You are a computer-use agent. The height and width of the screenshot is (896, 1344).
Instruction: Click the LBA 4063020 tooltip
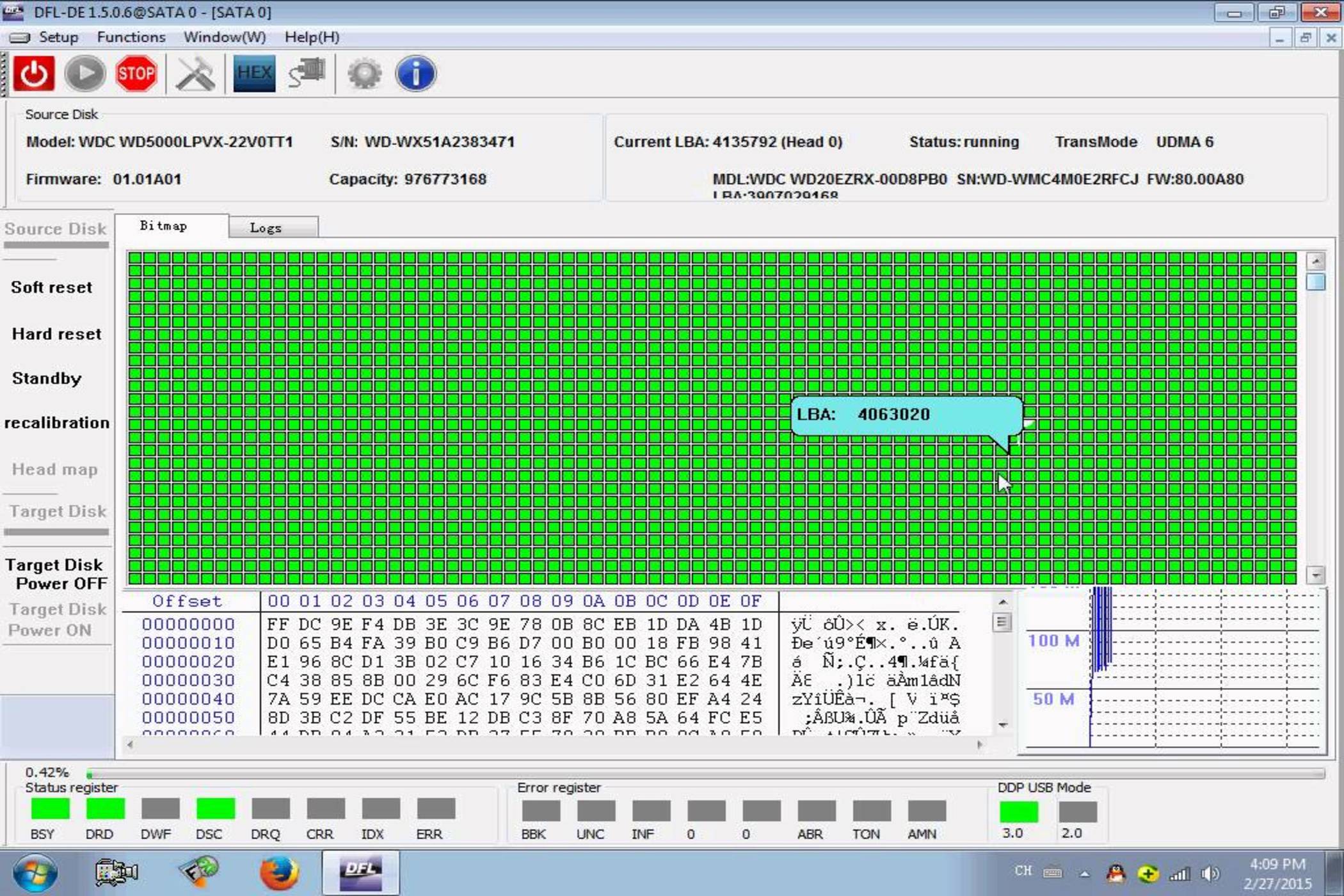click(x=906, y=415)
